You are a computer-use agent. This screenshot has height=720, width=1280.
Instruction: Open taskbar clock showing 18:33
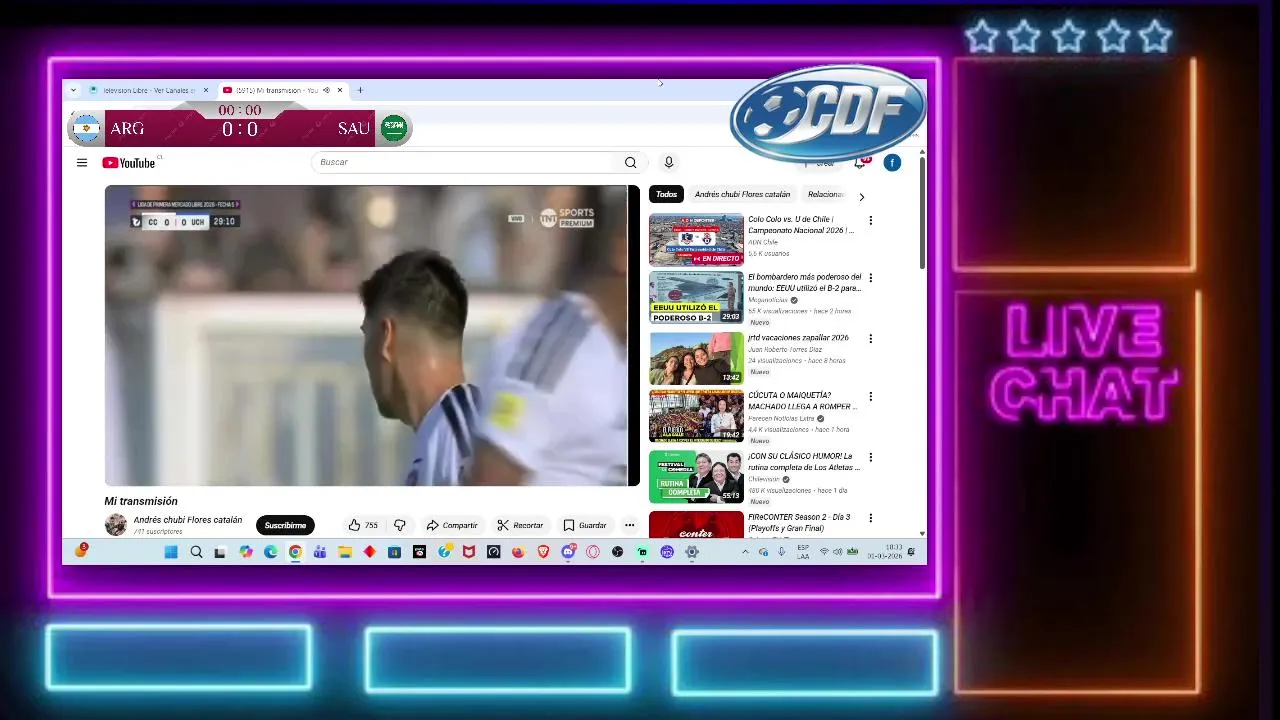coord(884,552)
